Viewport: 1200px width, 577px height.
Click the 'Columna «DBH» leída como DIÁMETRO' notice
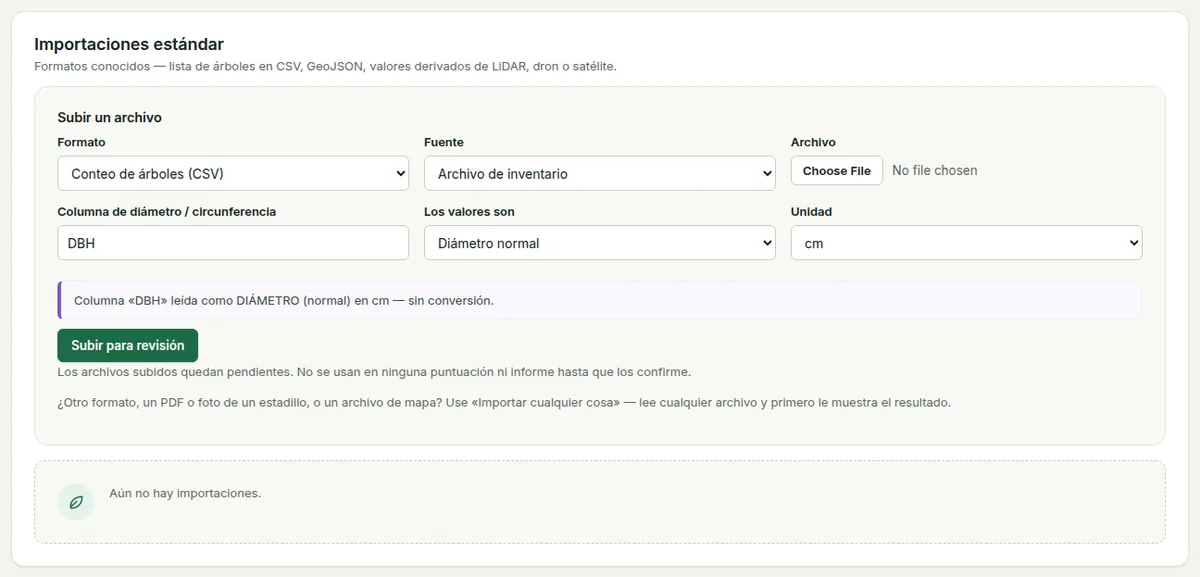600,300
